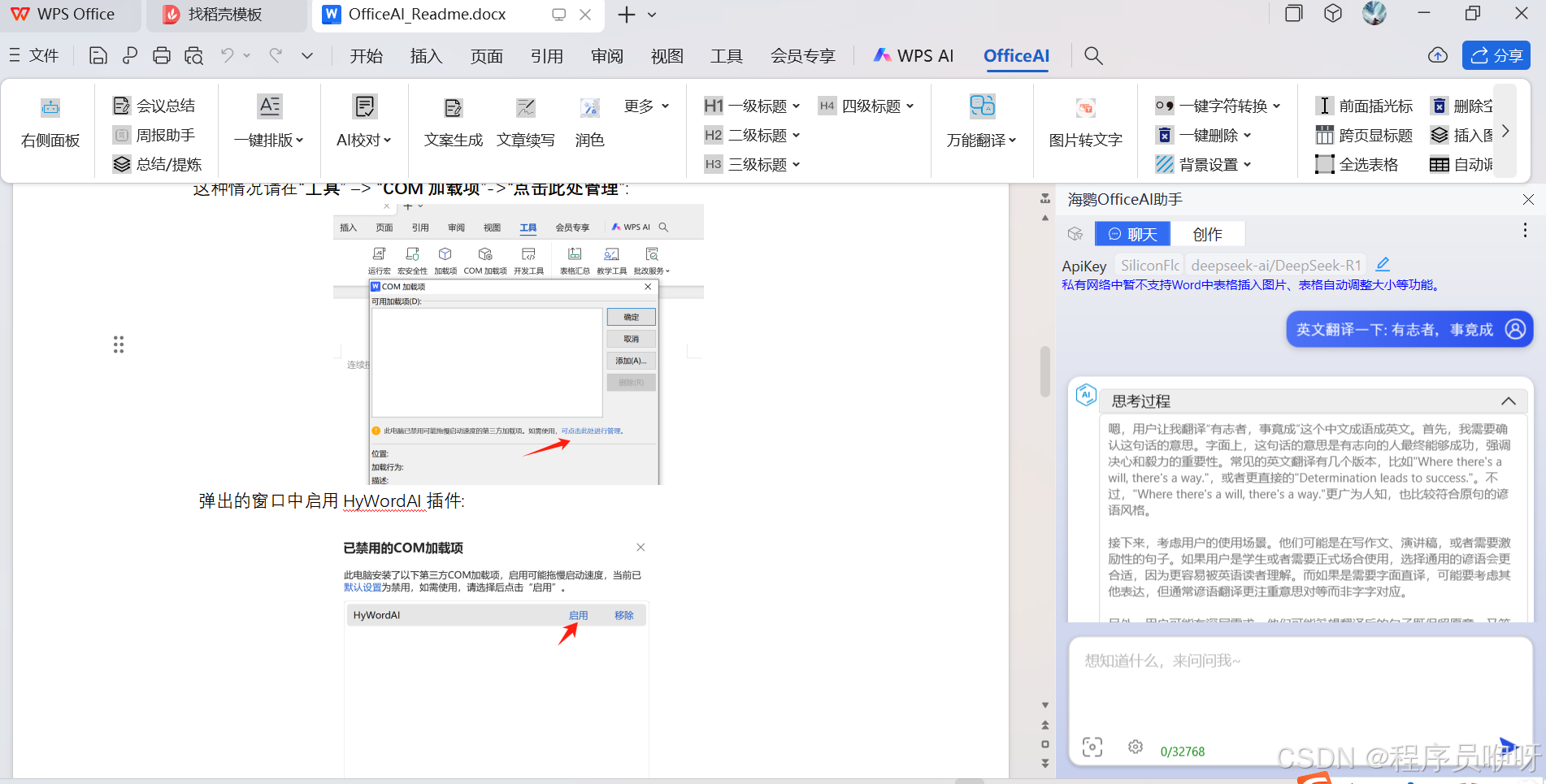Click the 会议总结 meeting summary tool

click(154, 106)
